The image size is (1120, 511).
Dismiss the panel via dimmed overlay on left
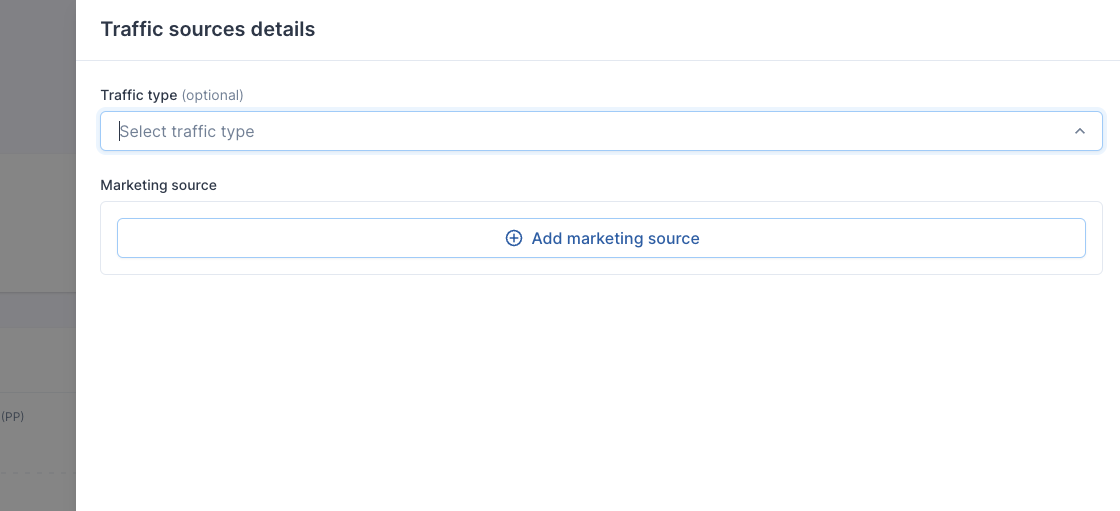[x=38, y=214]
